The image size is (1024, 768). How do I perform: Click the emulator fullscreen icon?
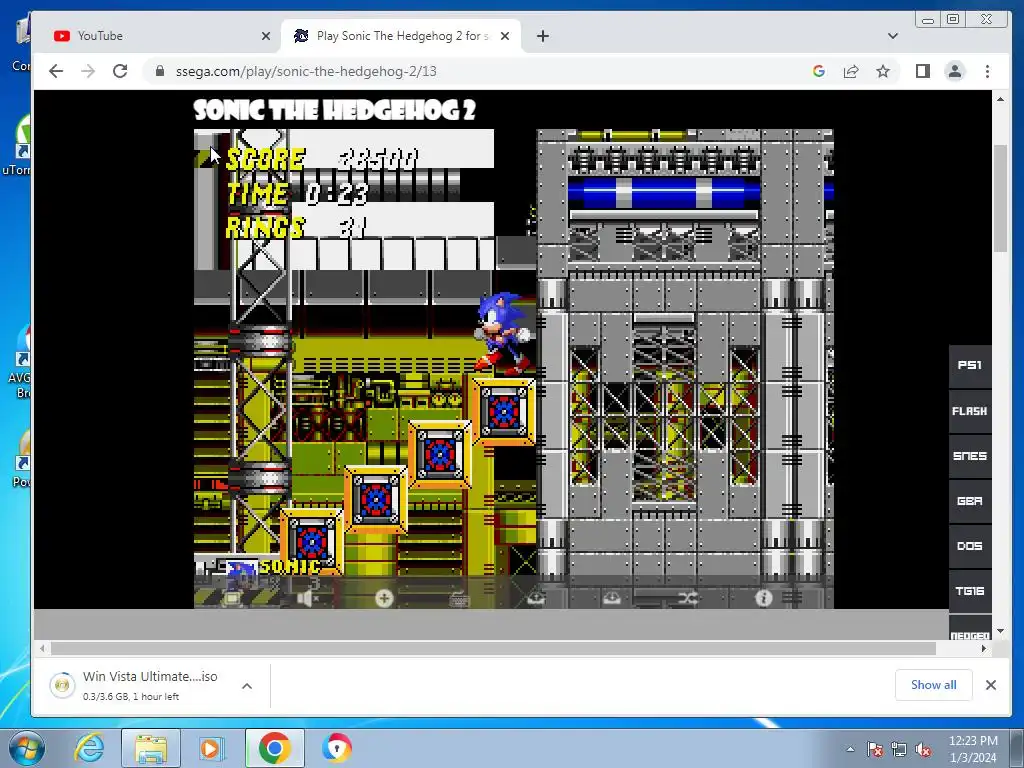232,598
